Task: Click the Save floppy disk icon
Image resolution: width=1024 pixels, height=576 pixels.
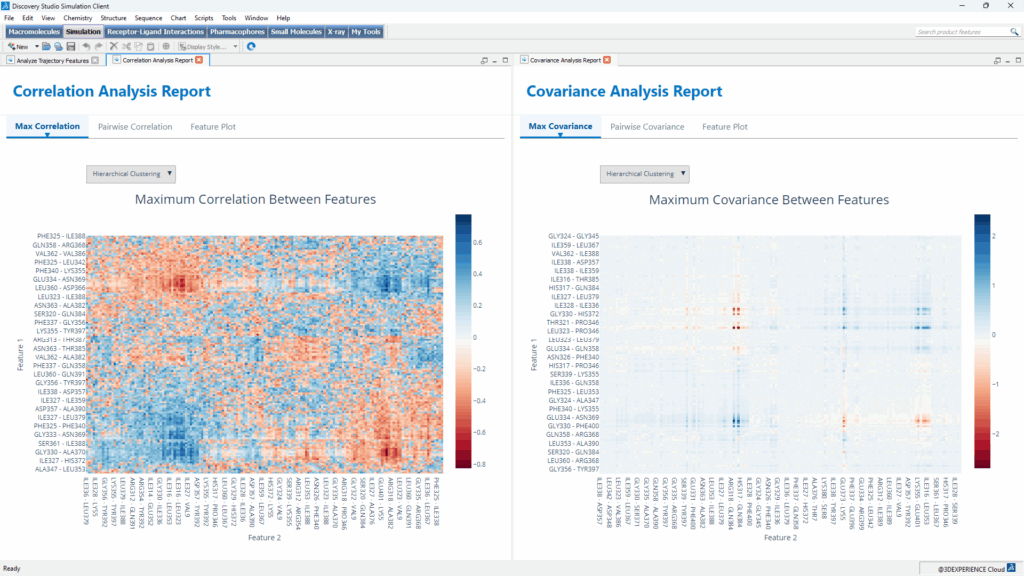Action: pos(71,46)
